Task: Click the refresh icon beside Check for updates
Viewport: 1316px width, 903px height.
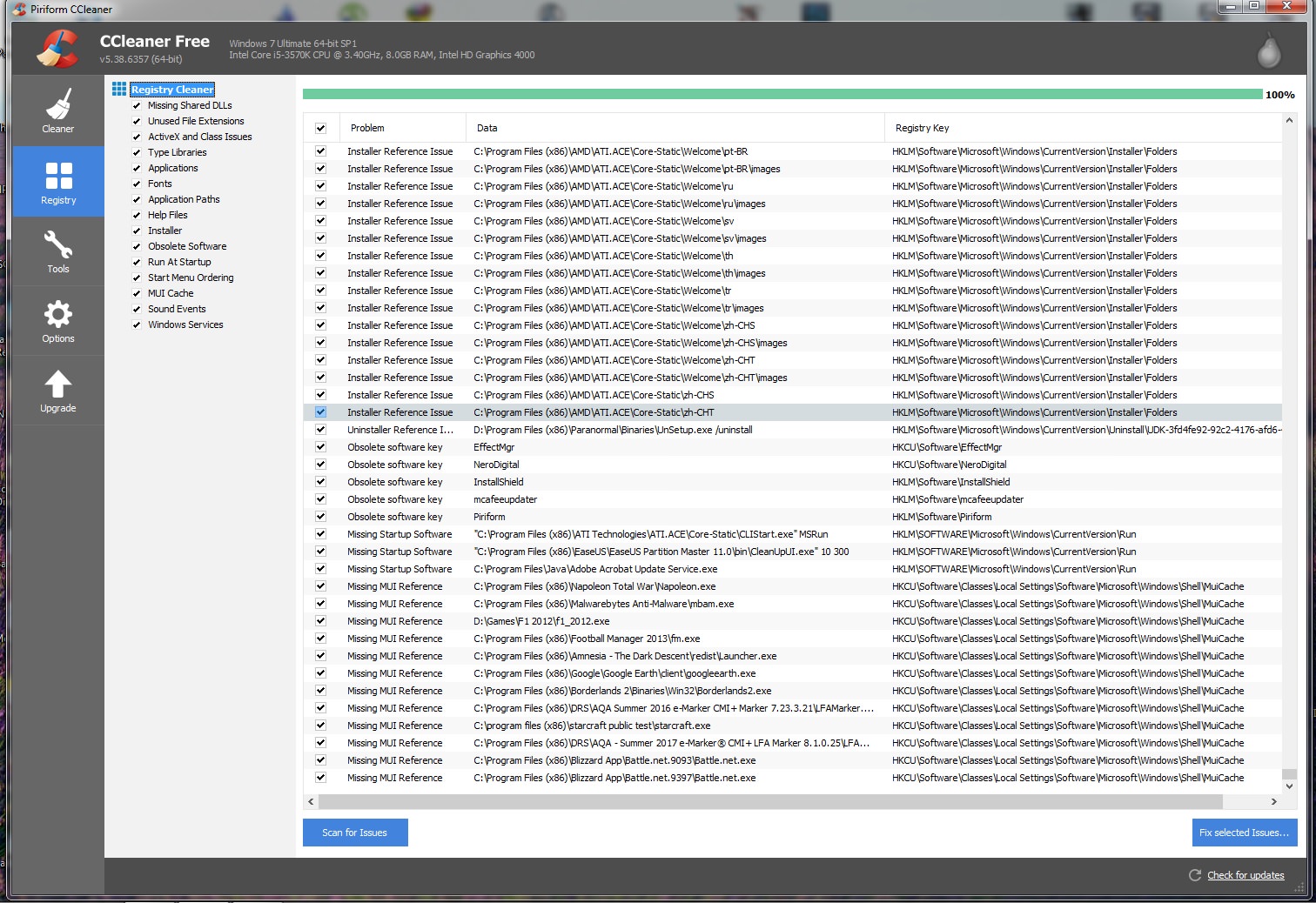Action: click(1195, 875)
